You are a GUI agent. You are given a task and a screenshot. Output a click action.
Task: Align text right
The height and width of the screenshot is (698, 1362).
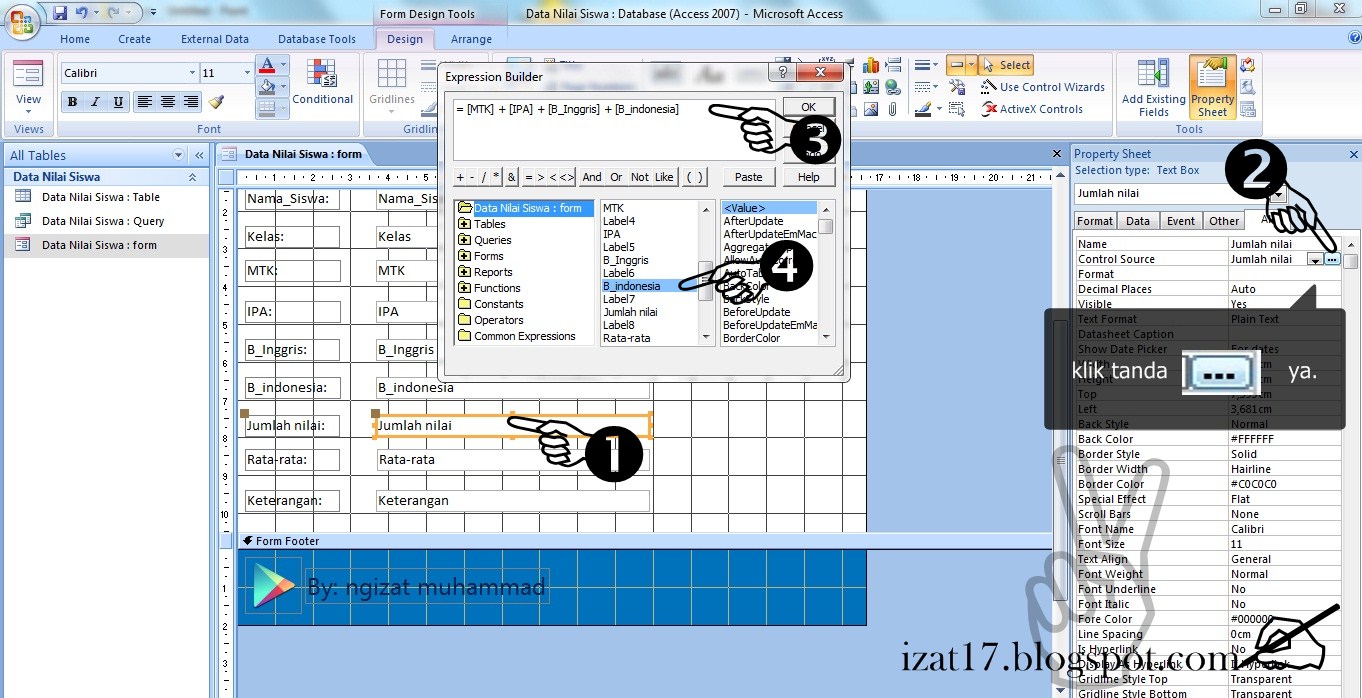click(x=190, y=102)
